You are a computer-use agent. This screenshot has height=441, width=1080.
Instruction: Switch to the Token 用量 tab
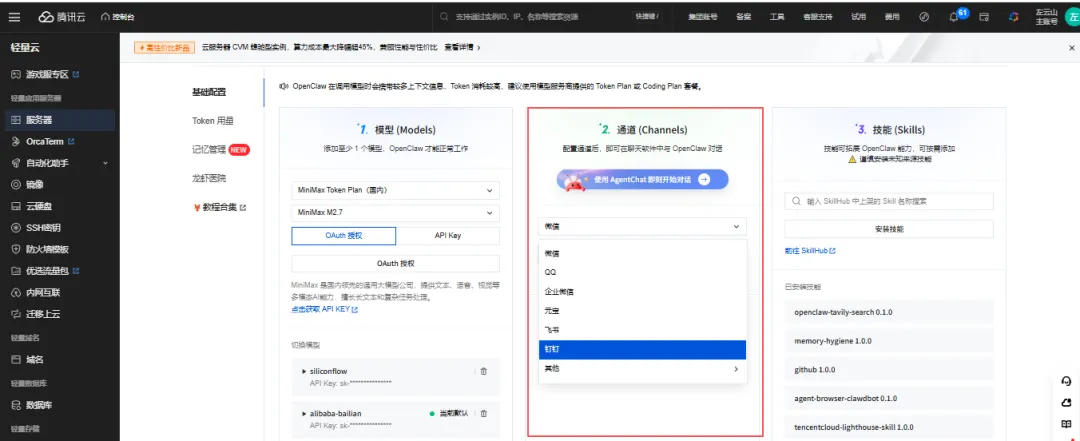[212, 121]
